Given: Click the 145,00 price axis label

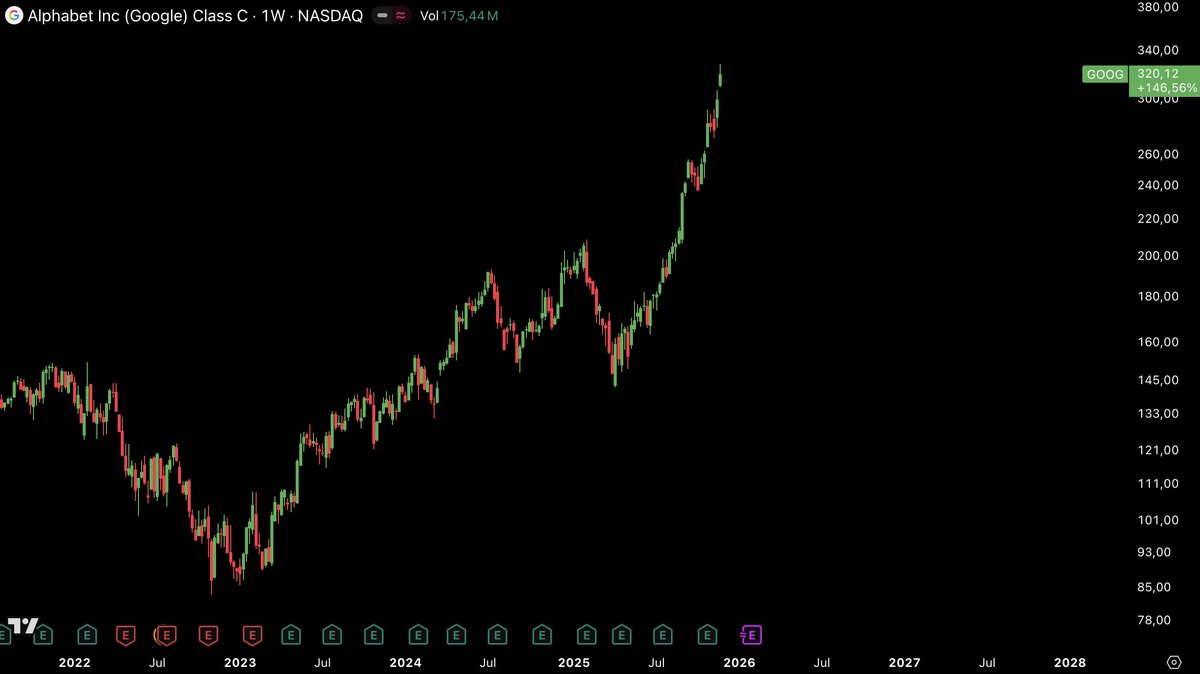Looking at the screenshot, I should click(x=1159, y=381).
